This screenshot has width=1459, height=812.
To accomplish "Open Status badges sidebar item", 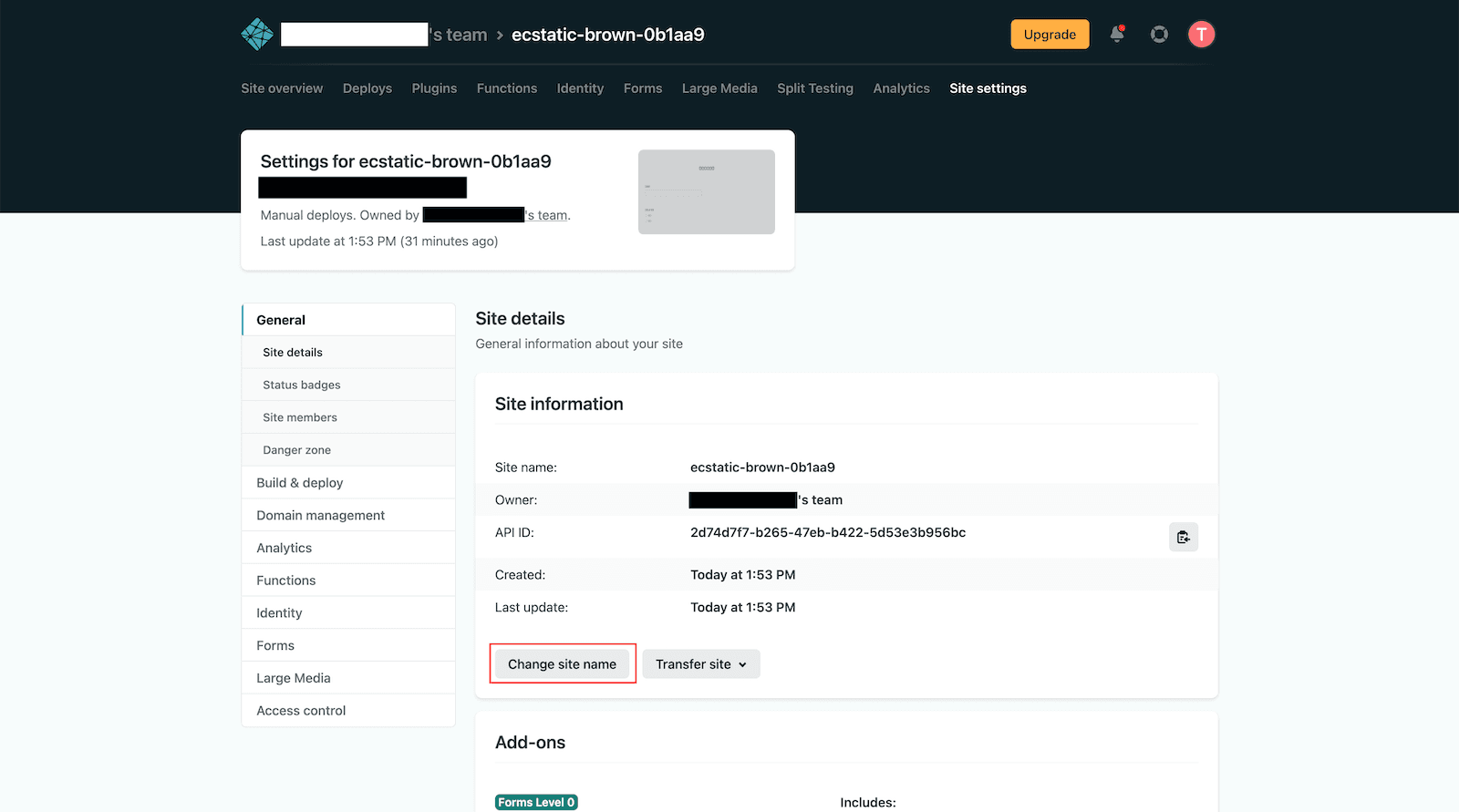I will point(348,385).
